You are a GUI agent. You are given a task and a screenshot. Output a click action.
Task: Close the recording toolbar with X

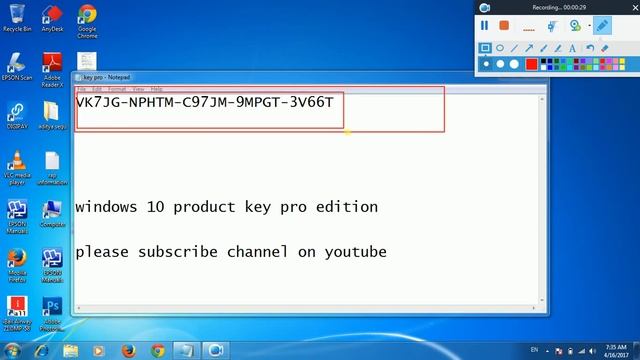click(636, 7)
